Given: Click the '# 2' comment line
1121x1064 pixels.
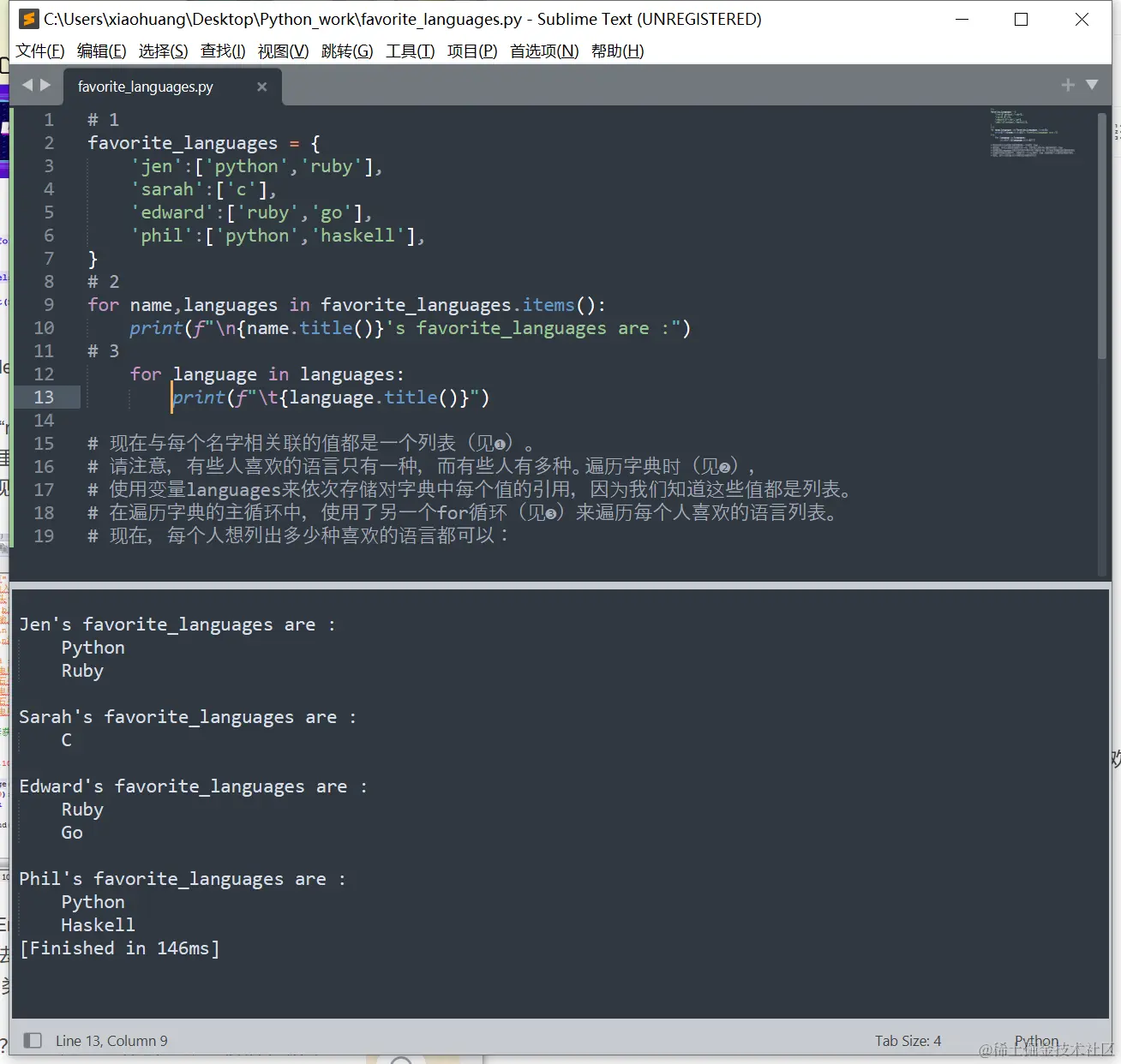Looking at the screenshot, I should (104, 282).
